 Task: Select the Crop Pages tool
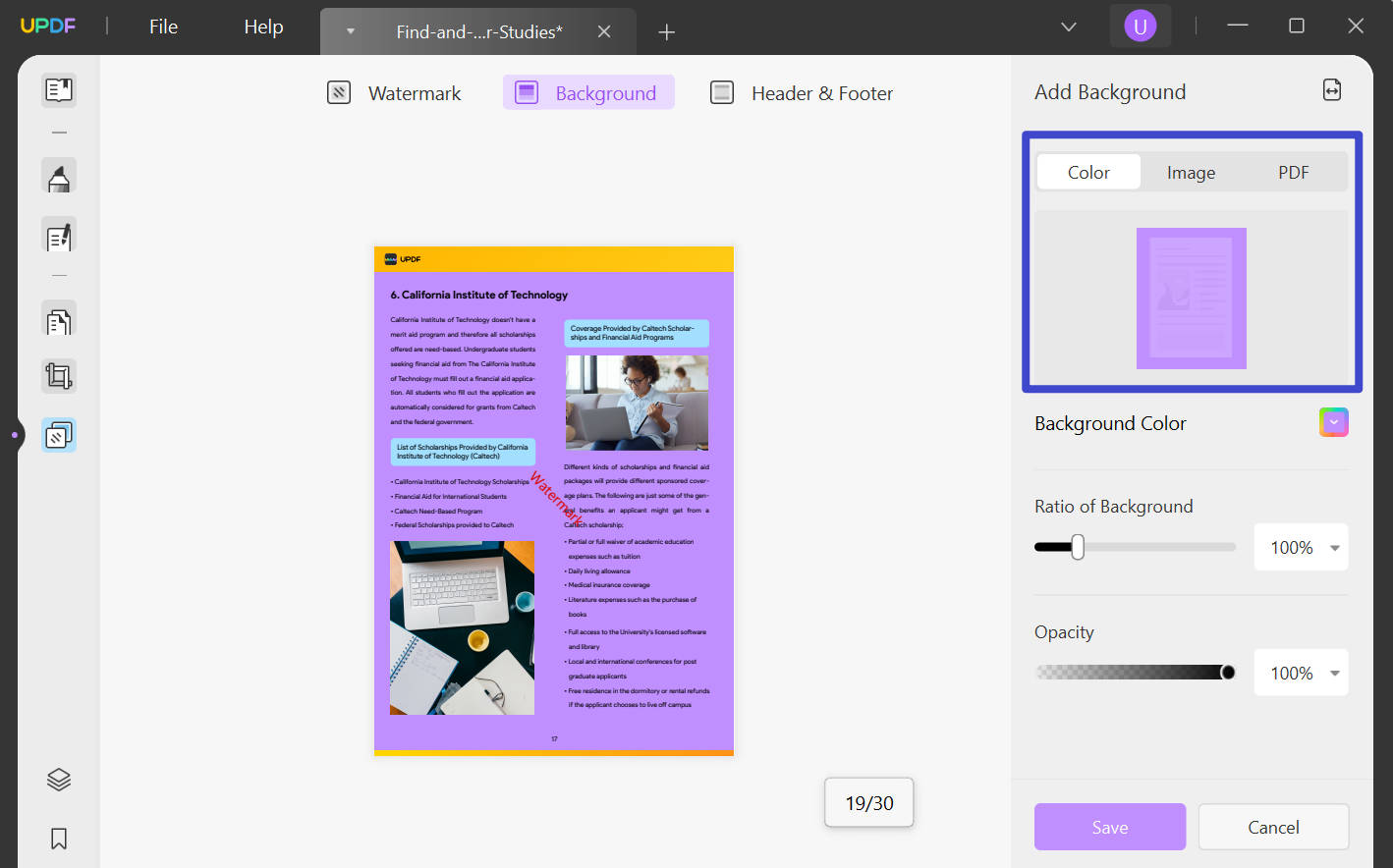[x=58, y=375]
